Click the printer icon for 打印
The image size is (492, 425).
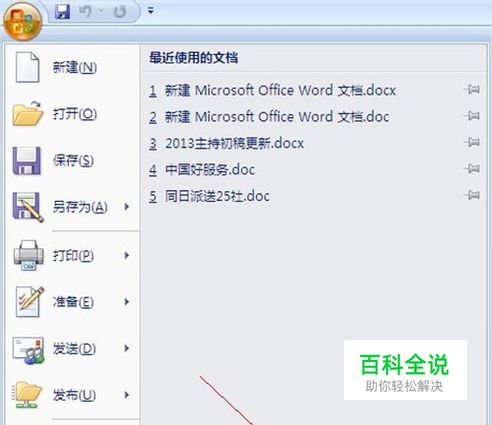tap(28, 255)
